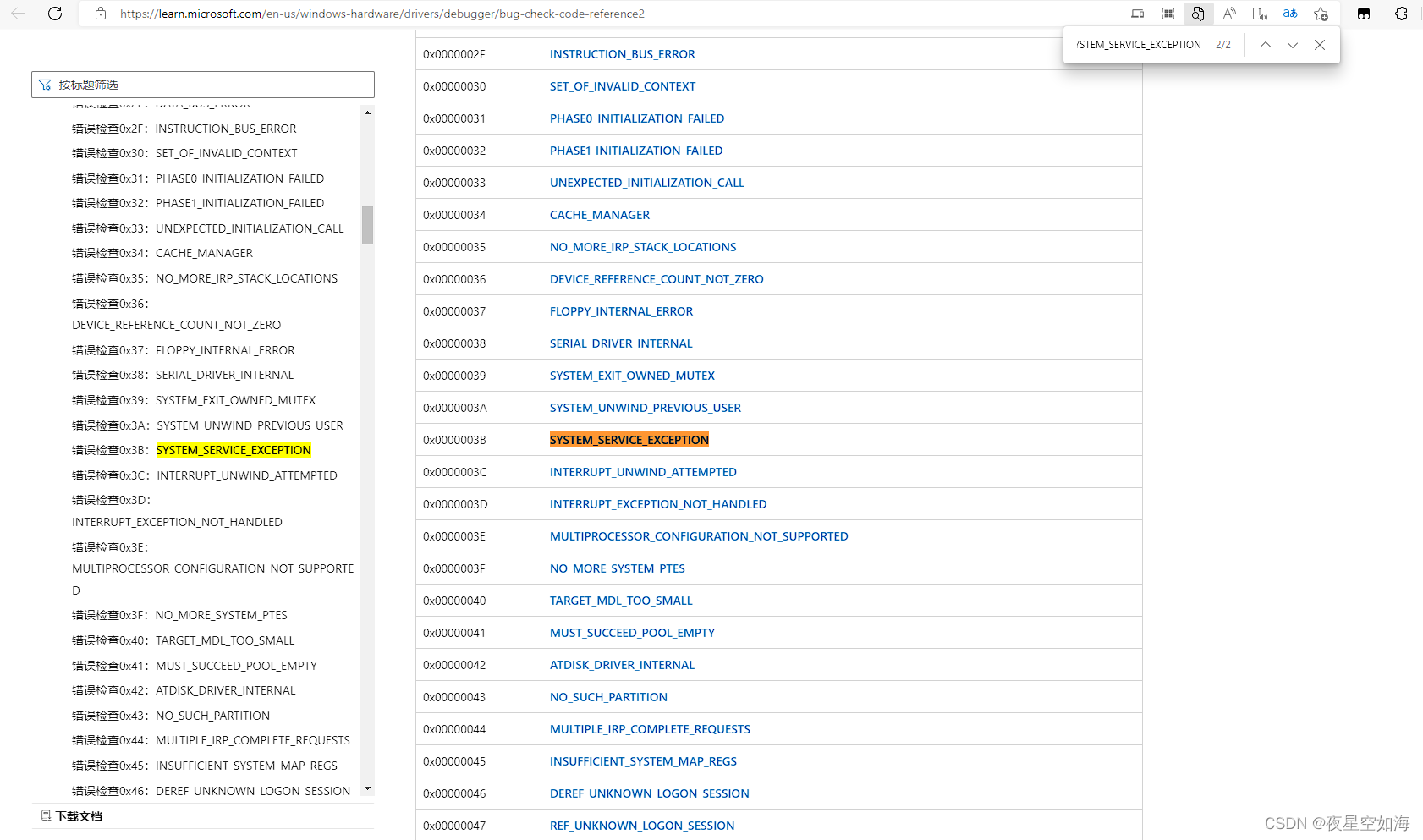
Task: Open highlighted SYSTEM_SERVICE_EXCEPTION table link
Action: click(x=629, y=440)
